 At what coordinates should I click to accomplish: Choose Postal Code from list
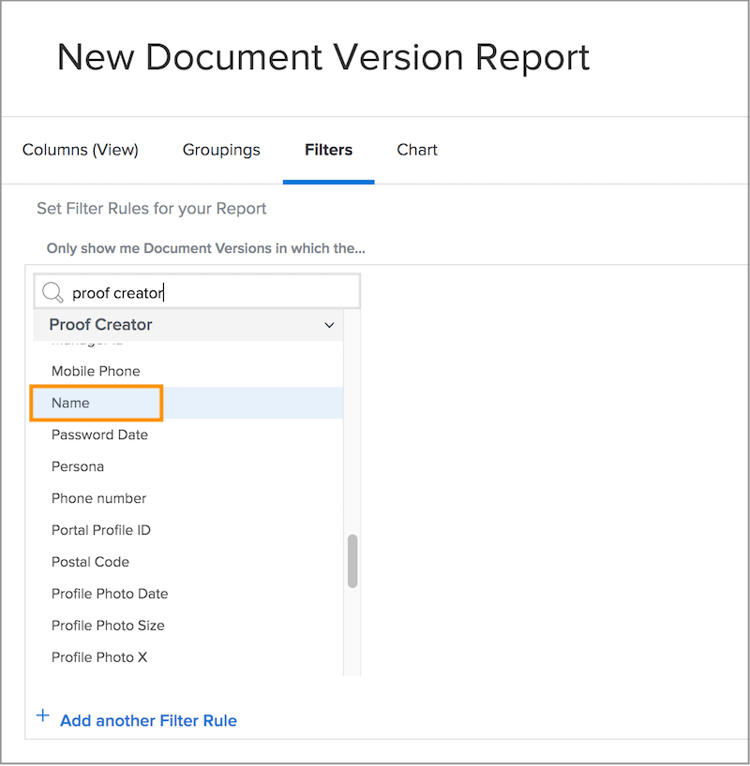tap(188, 562)
